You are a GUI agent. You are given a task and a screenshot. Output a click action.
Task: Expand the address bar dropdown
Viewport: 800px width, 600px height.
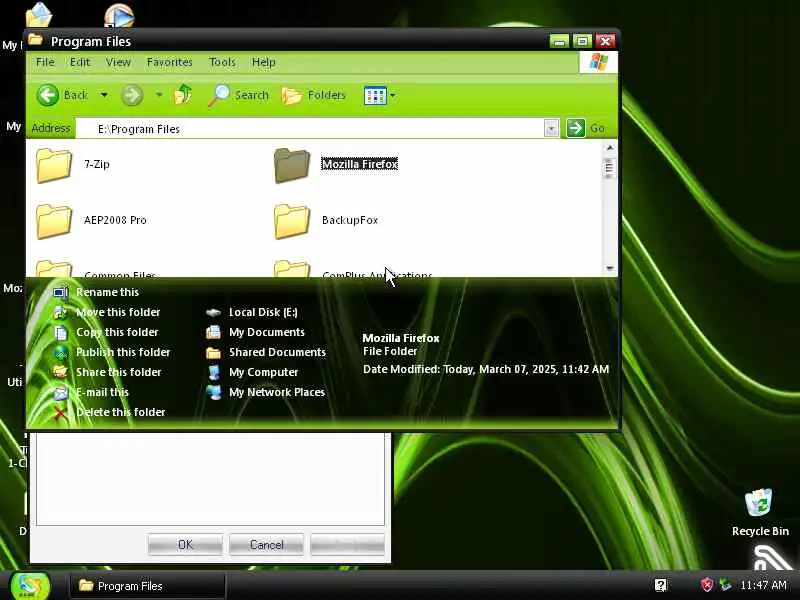(551, 129)
